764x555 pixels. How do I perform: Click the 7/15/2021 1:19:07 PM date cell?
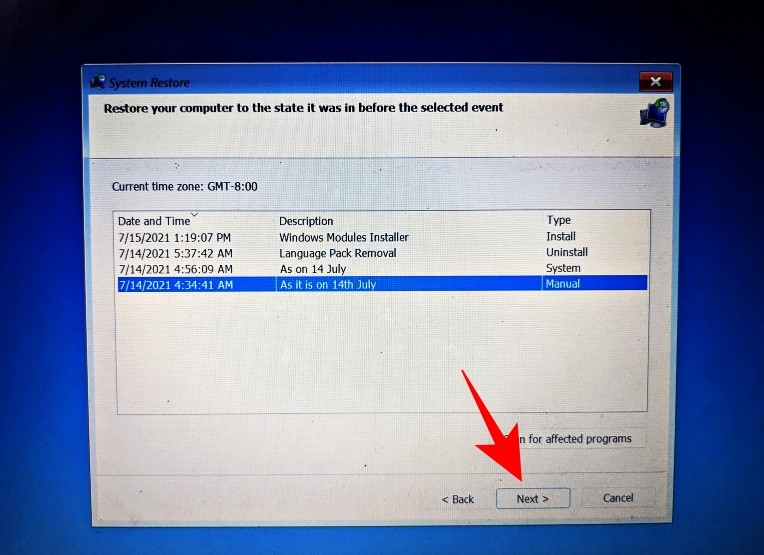[x=174, y=238]
